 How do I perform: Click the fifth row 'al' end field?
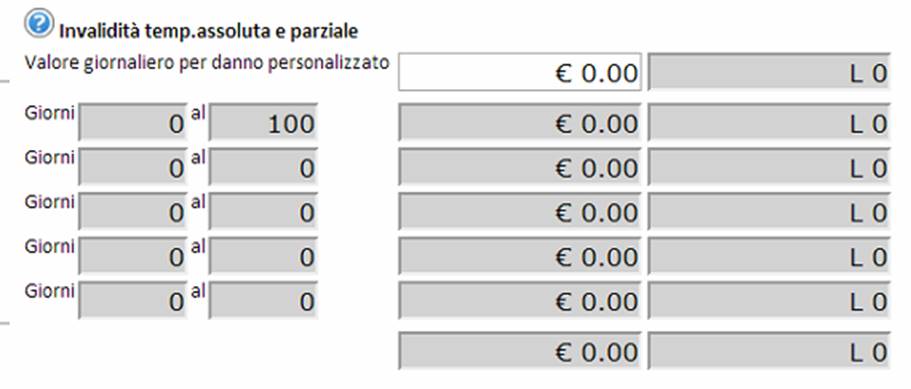tap(263, 301)
